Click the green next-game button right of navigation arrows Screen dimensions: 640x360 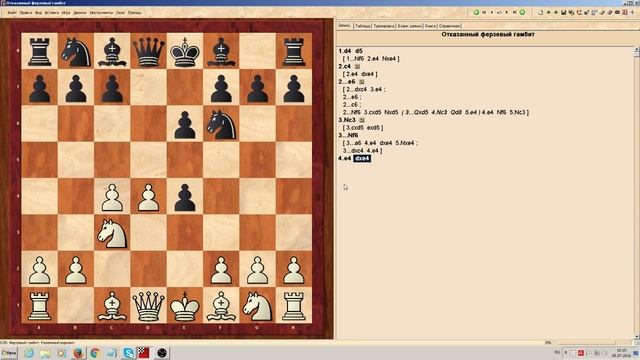click(522, 12)
